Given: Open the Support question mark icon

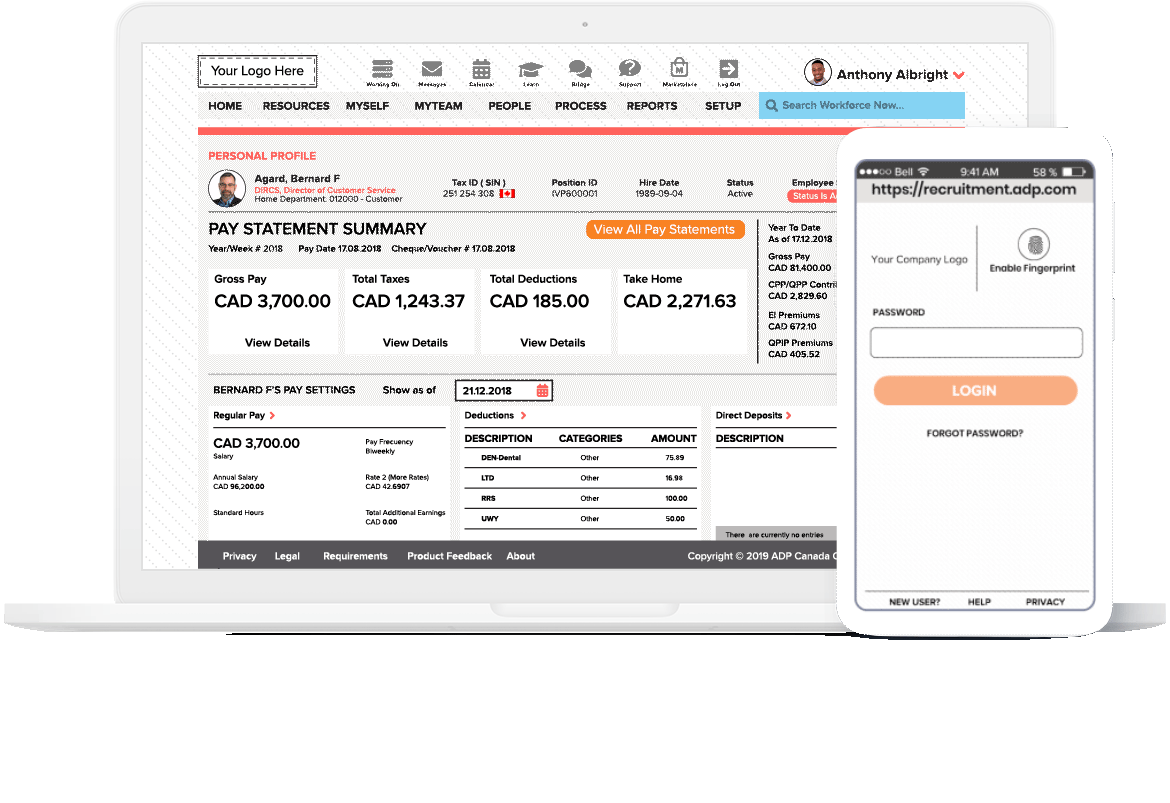Looking at the screenshot, I should 629,69.
